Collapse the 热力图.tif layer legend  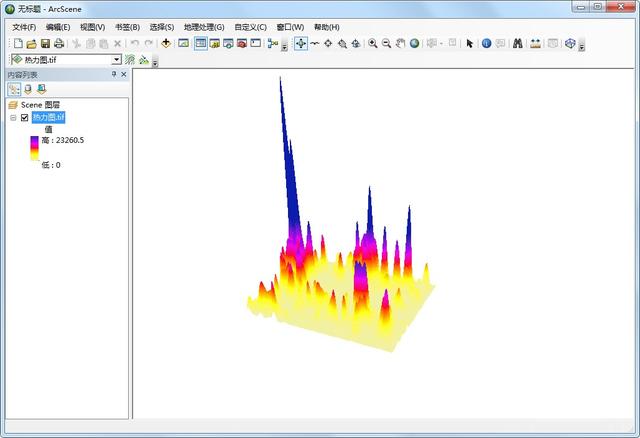(13, 117)
